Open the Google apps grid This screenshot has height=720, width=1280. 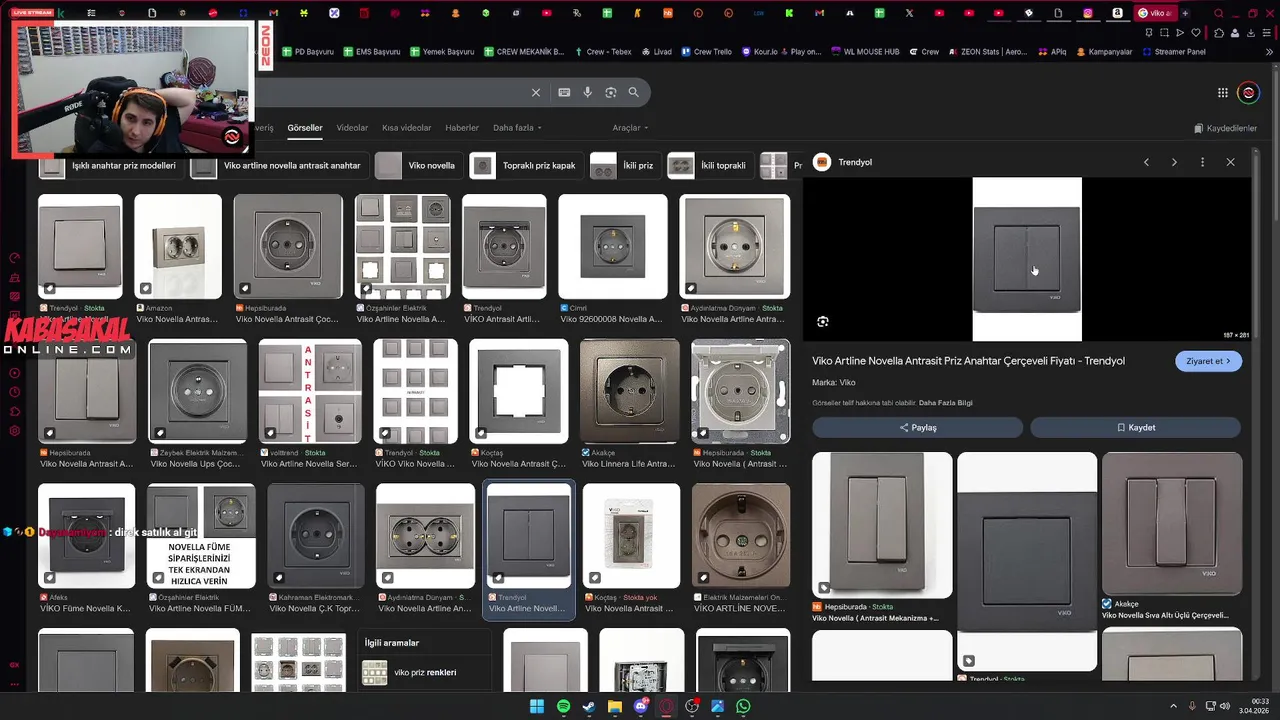click(x=1222, y=93)
